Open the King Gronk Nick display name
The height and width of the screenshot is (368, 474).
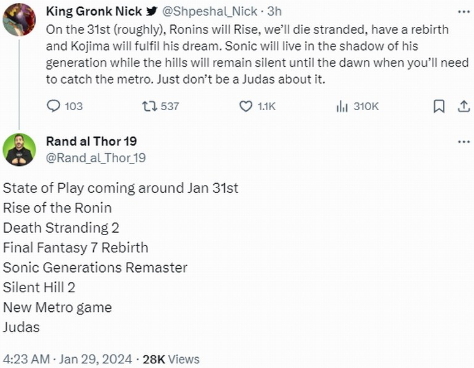94,11
